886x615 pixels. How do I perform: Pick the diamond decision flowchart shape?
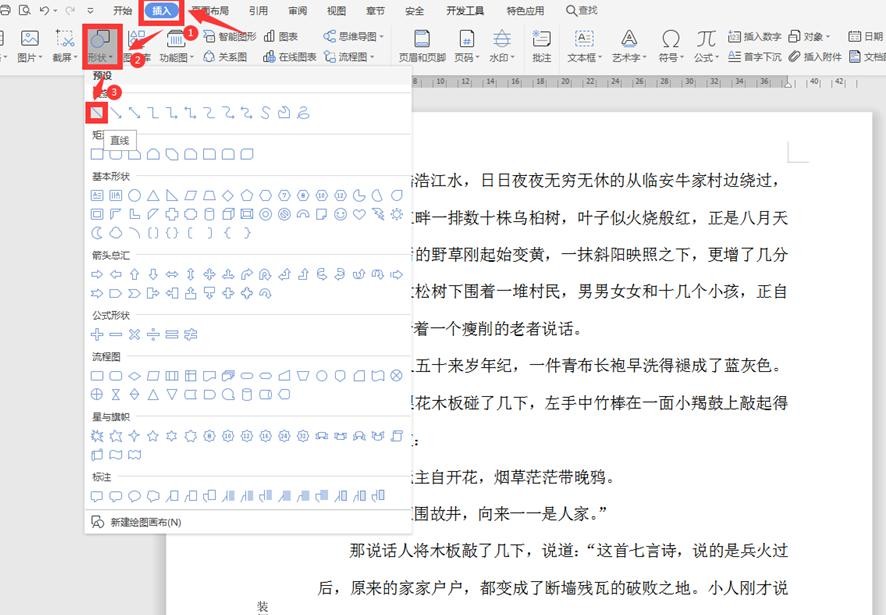tap(135, 376)
